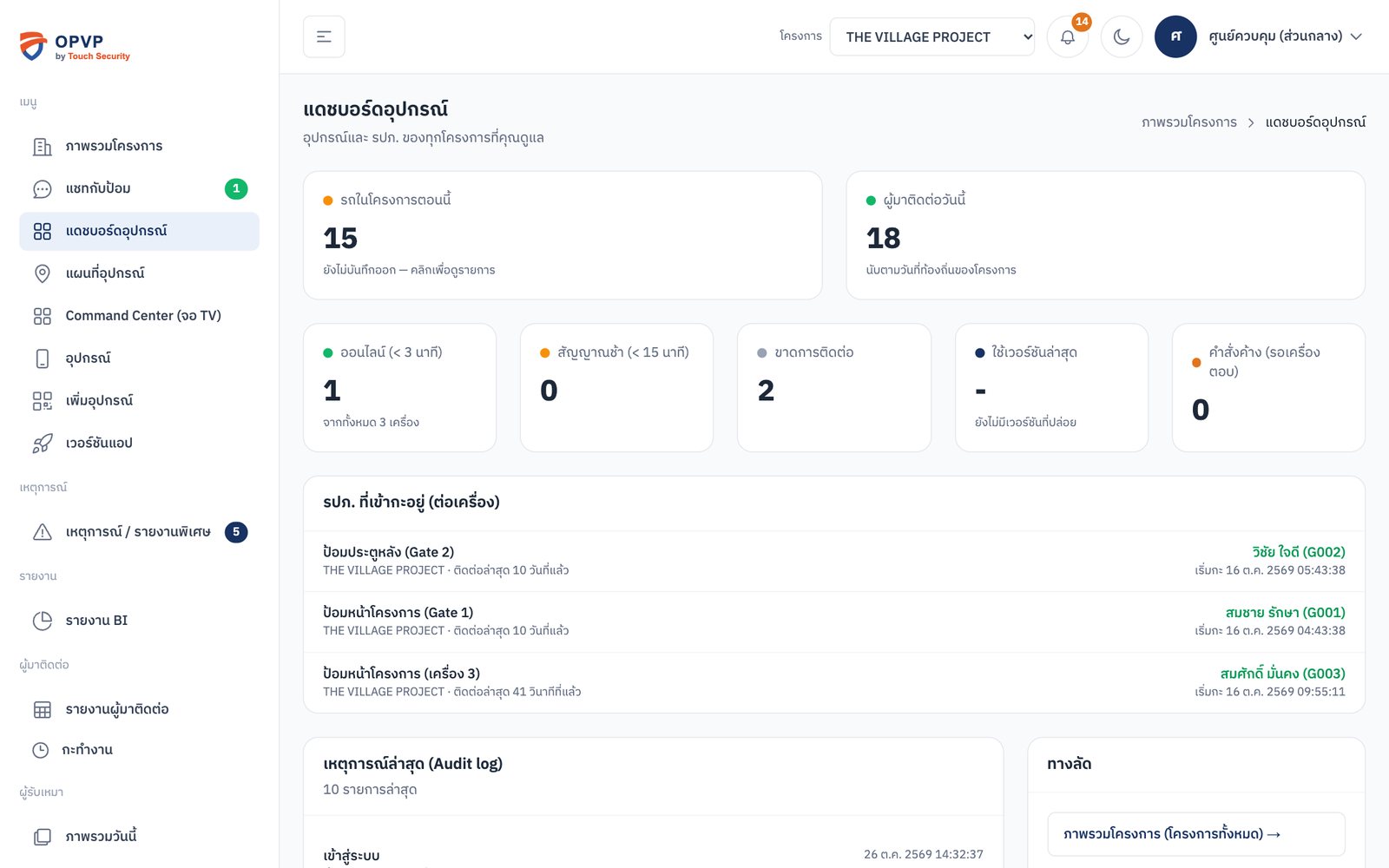Screen dimensions: 1389x868
Task: Click the OPVP by Touch Security logo
Action: pos(75,46)
